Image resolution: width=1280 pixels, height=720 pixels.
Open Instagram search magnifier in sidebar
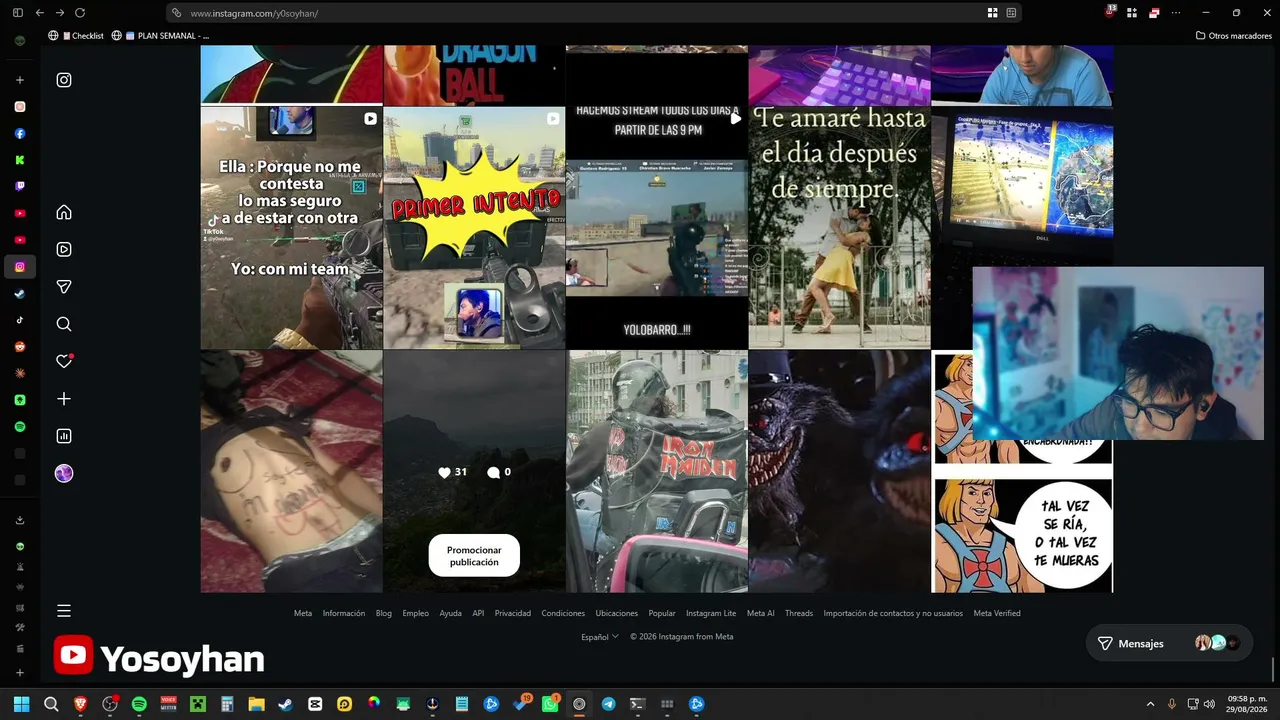coord(64,324)
